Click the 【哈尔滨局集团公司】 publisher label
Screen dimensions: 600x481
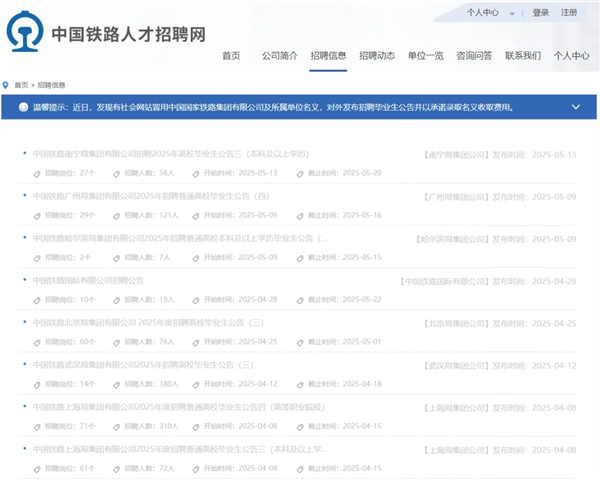point(452,239)
